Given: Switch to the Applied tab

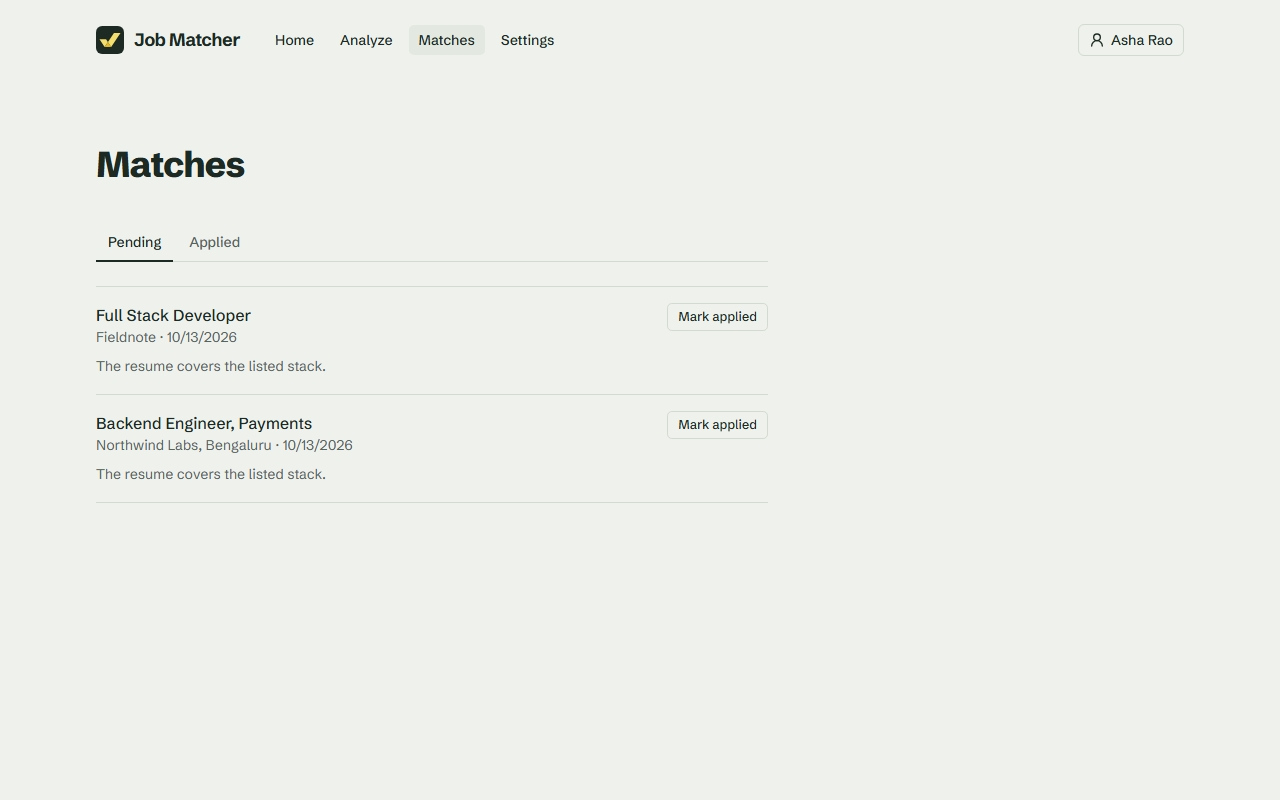Looking at the screenshot, I should point(215,242).
